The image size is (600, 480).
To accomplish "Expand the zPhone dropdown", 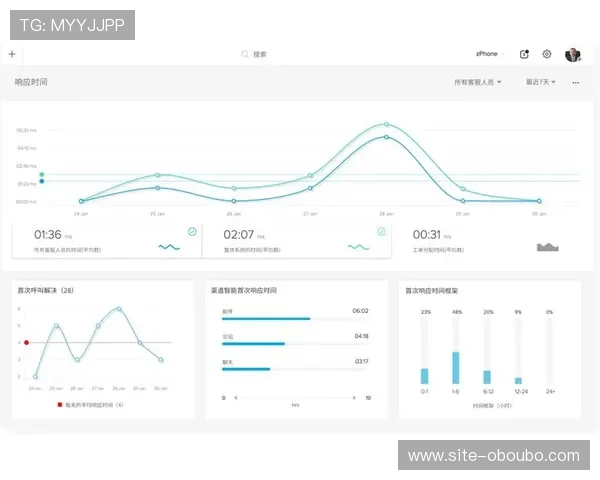I will pos(490,54).
